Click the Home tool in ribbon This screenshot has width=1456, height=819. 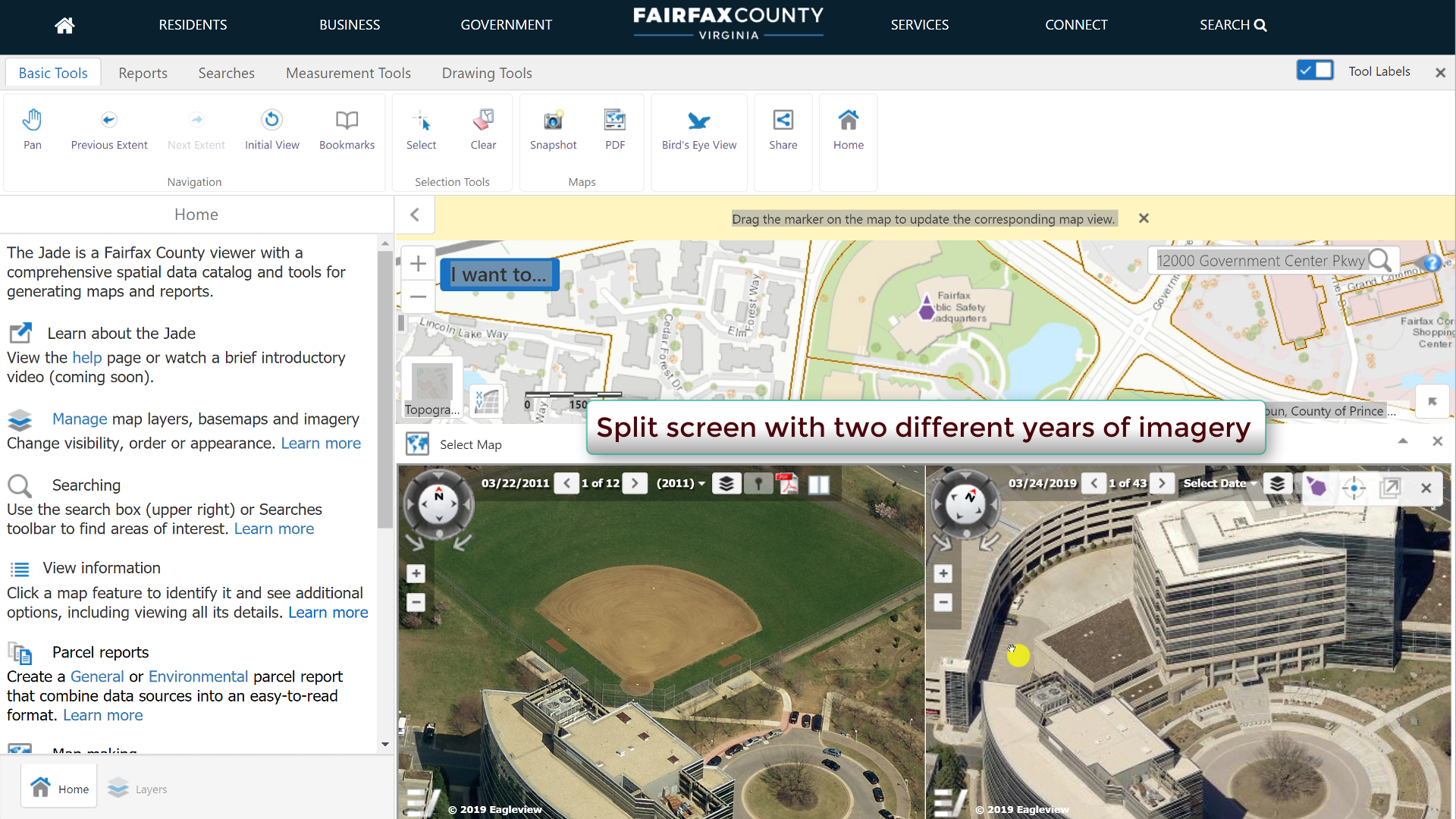coord(848,130)
